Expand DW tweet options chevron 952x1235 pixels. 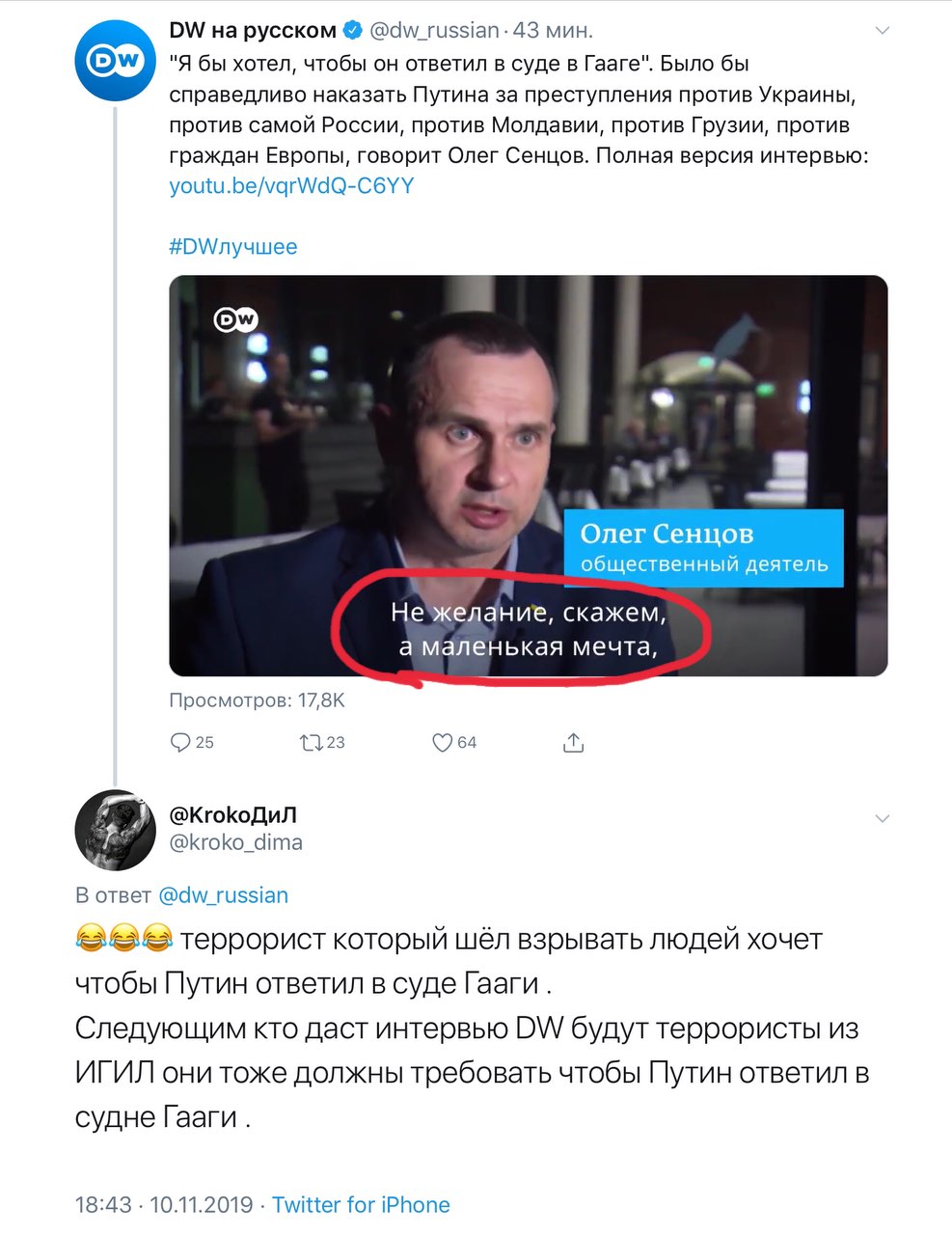(x=882, y=31)
